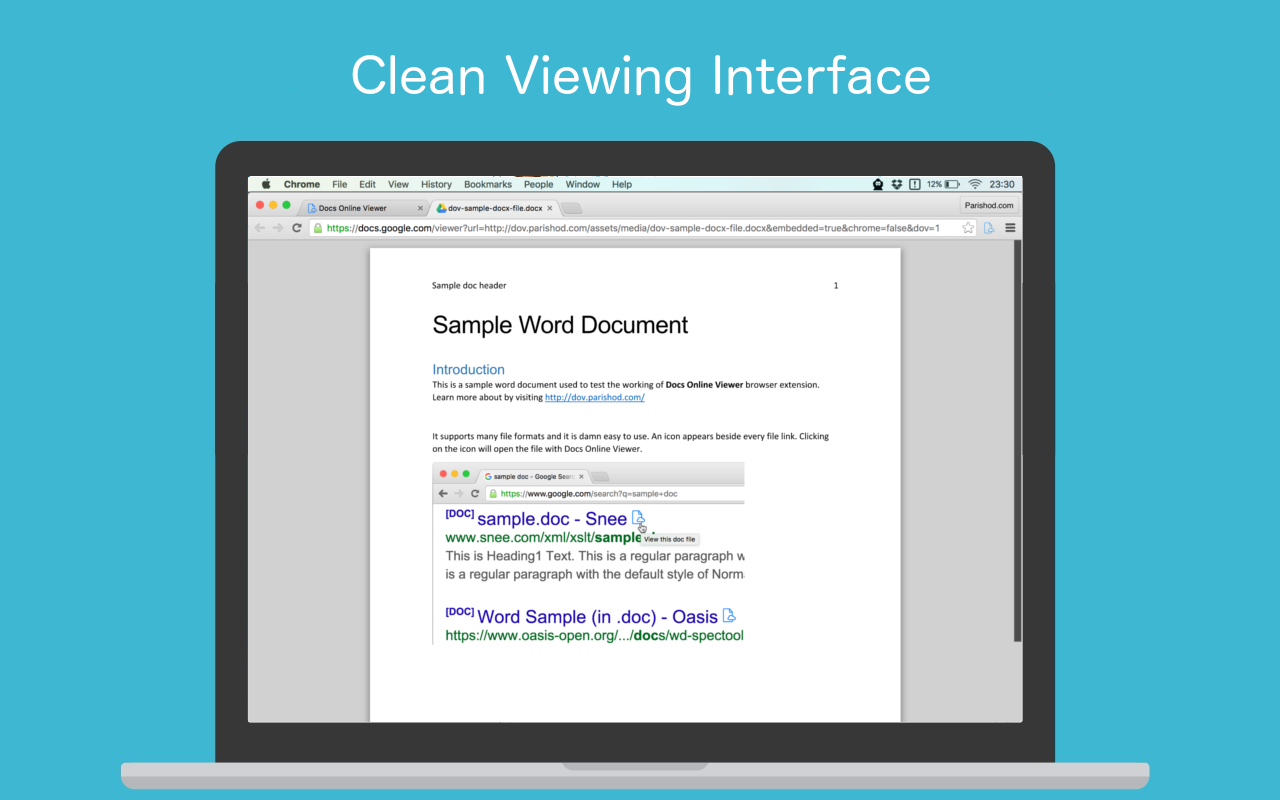Click the clock showing 23:30
1280x800 pixels.
[1001, 184]
